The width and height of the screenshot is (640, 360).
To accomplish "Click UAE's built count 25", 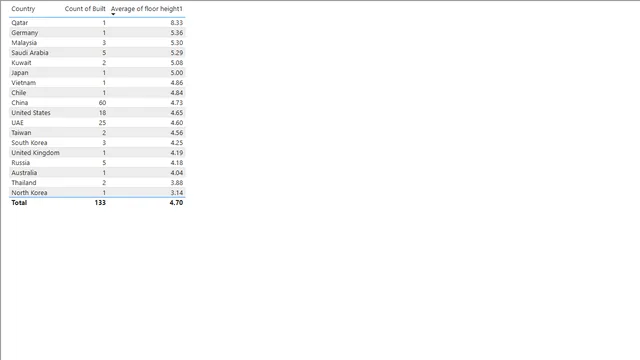I will click(102, 122).
